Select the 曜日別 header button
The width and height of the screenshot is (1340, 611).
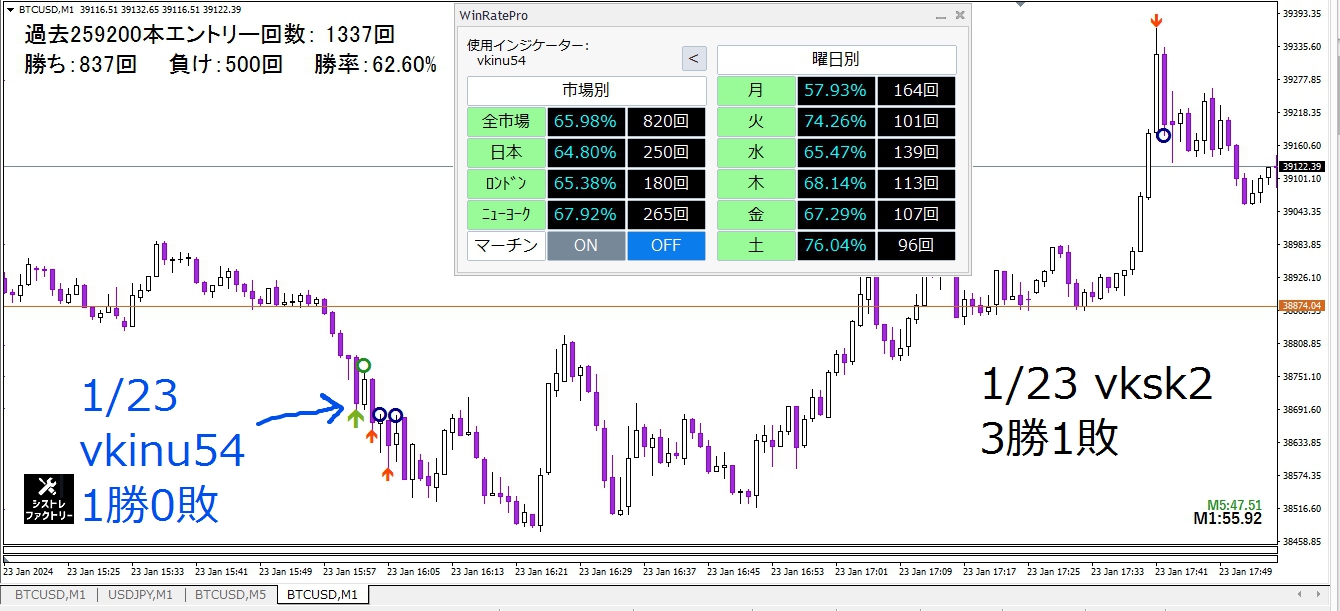tap(836, 59)
